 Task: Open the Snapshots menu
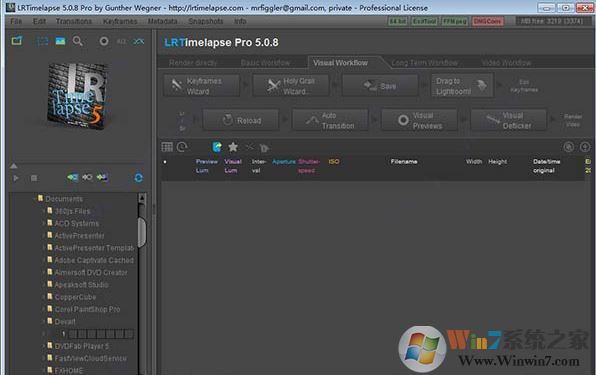point(206,21)
